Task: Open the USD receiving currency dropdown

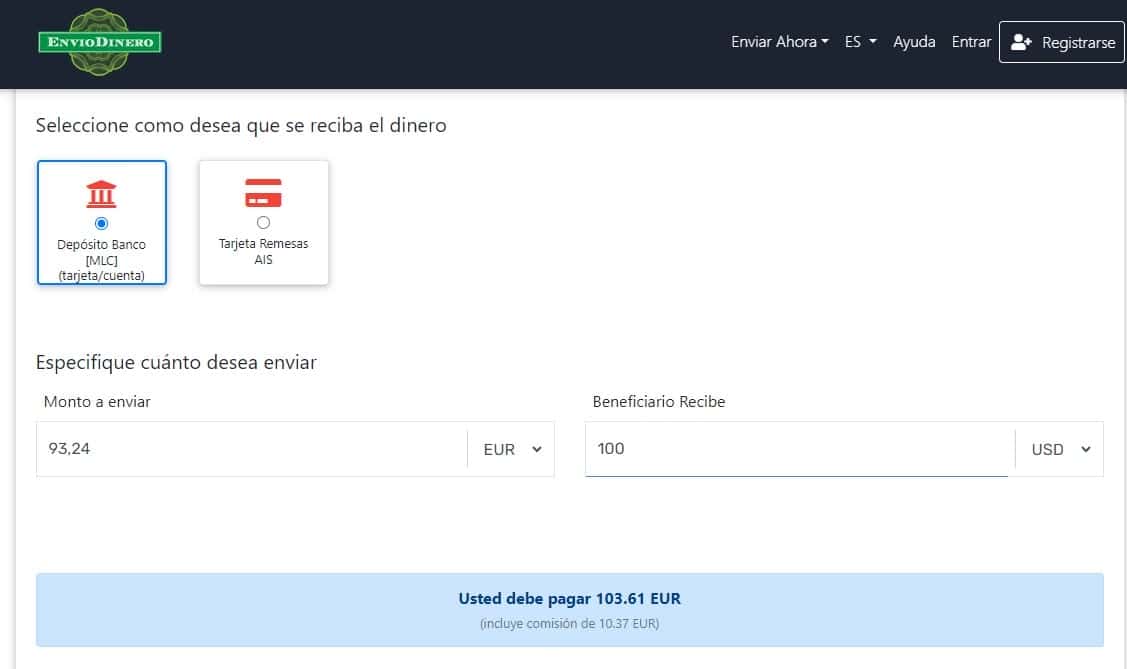Action: [x=1059, y=449]
